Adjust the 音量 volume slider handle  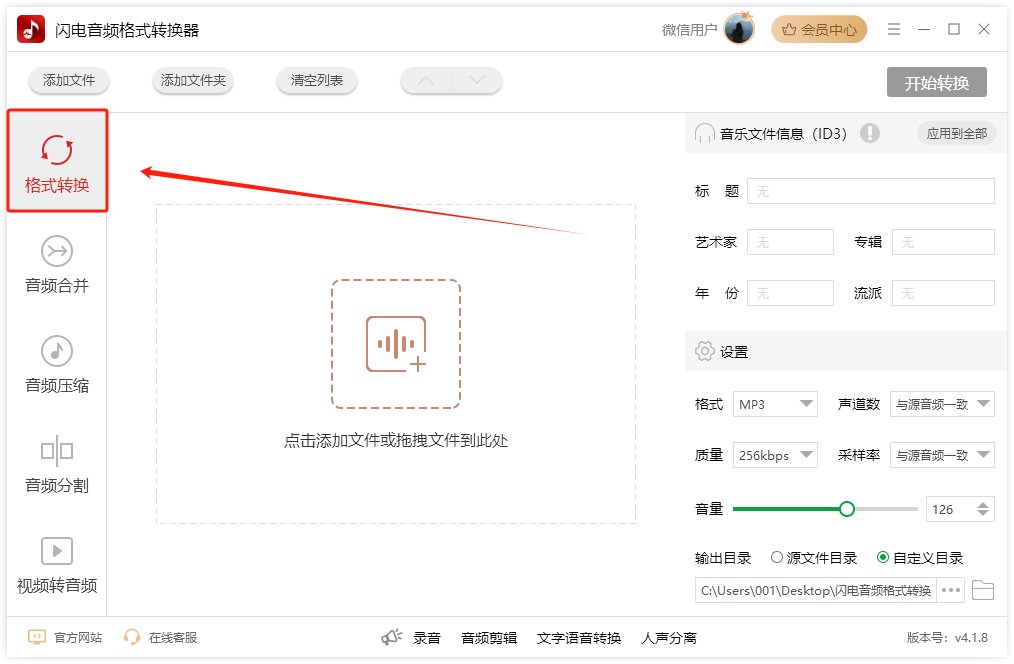point(847,508)
